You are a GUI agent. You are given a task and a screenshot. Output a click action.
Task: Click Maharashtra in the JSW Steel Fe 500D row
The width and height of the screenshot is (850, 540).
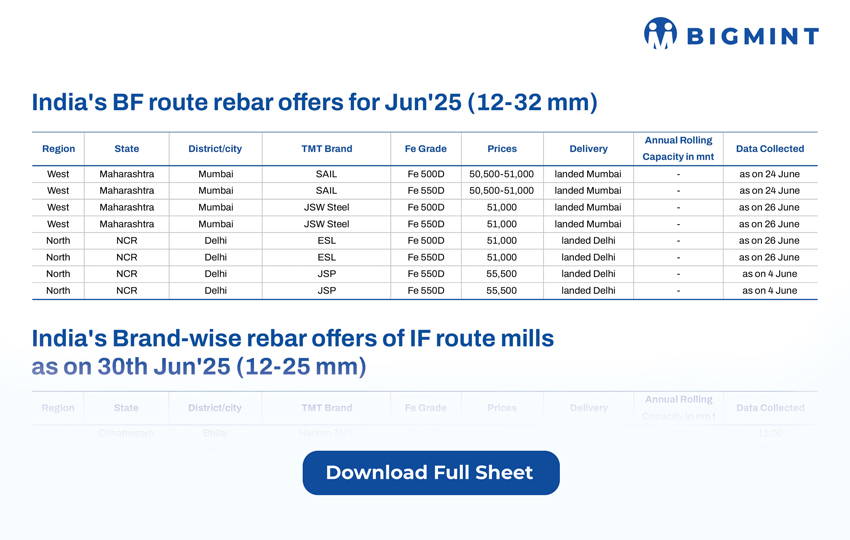click(x=127, y=208)
